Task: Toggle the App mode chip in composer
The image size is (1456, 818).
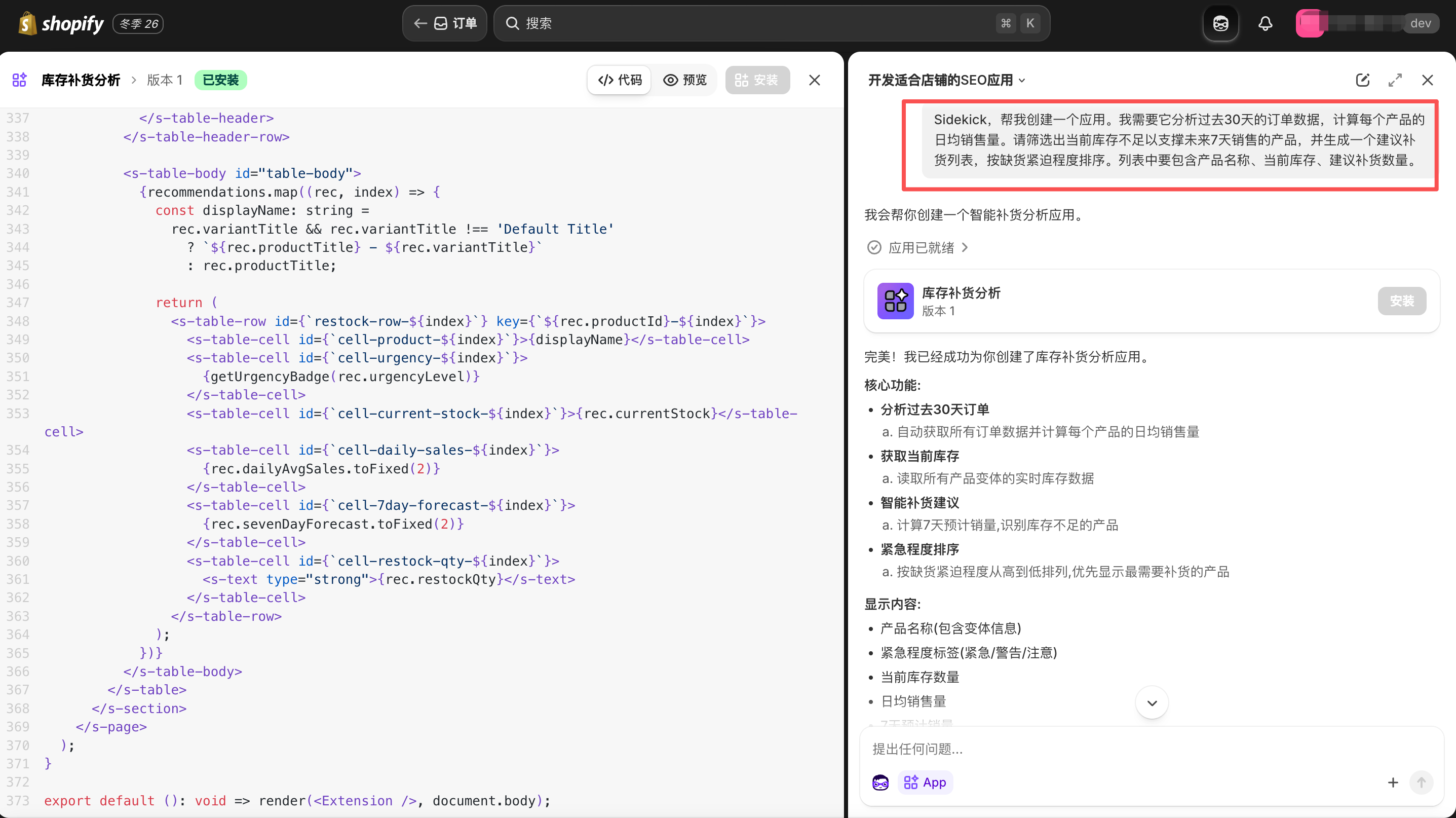Action: [925, 782]
